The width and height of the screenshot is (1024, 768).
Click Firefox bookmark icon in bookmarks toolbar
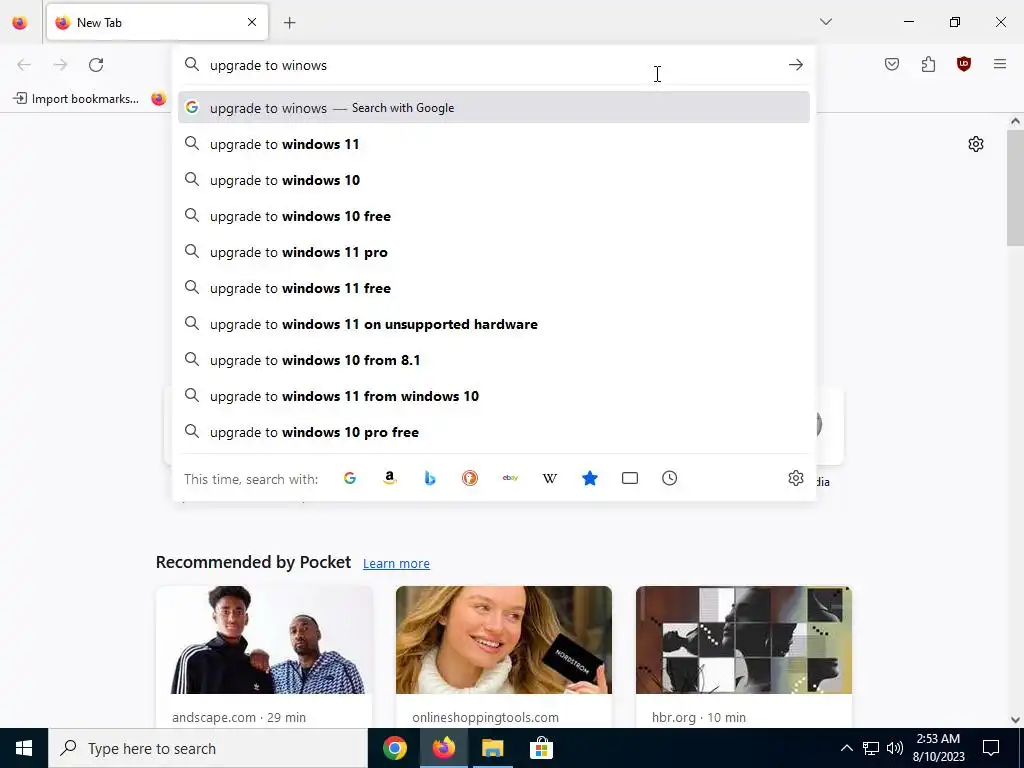coord(159,99)
